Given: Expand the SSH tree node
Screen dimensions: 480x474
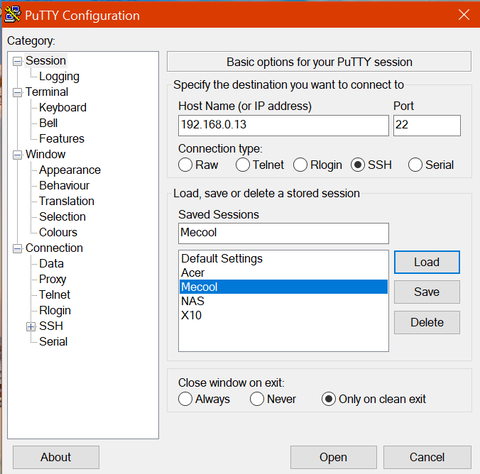Looking at the screenshot, I should pos(31,327).
